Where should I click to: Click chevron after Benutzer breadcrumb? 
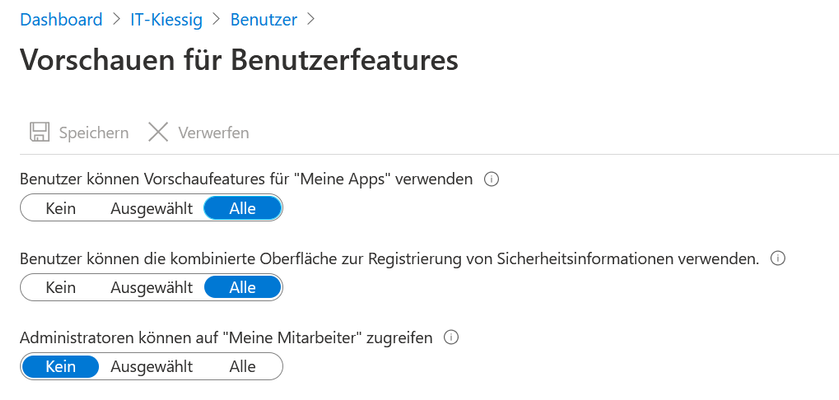pos(310,20)
